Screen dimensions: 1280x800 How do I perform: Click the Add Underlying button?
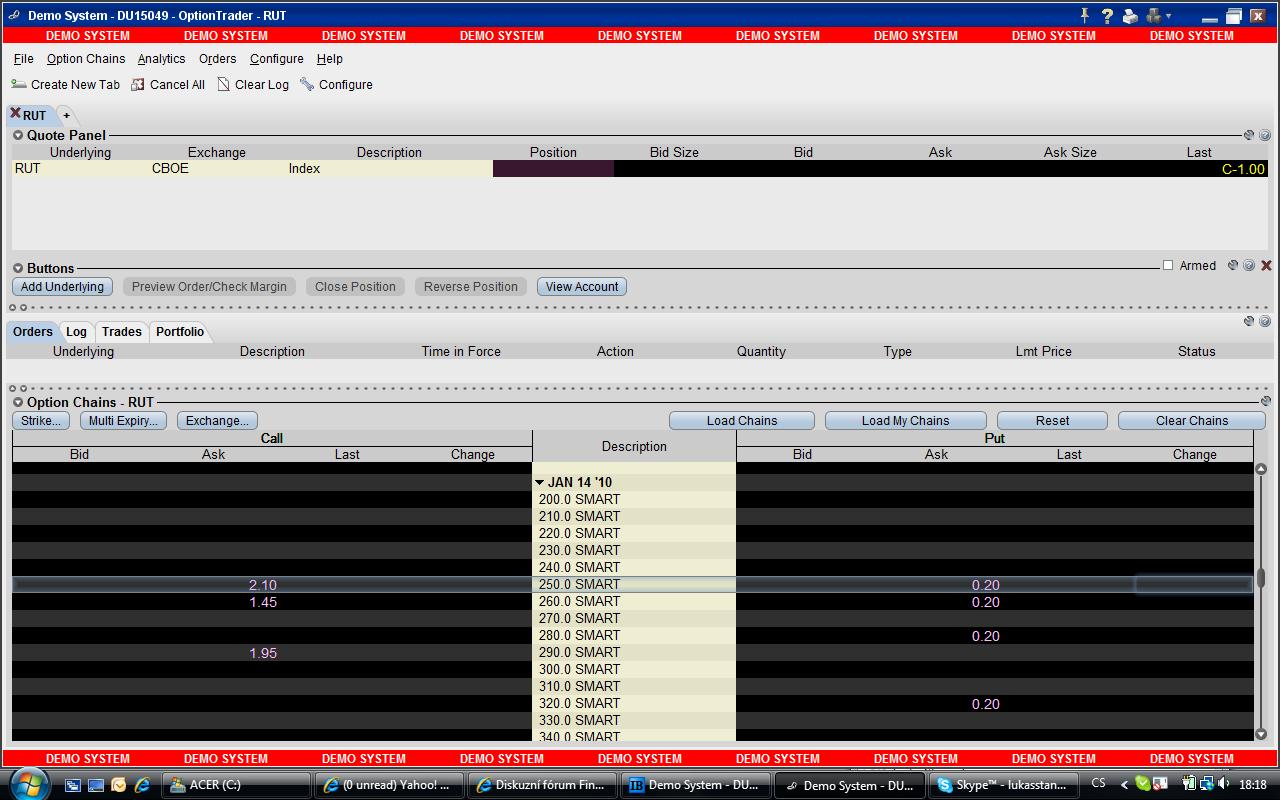(62, 287)
